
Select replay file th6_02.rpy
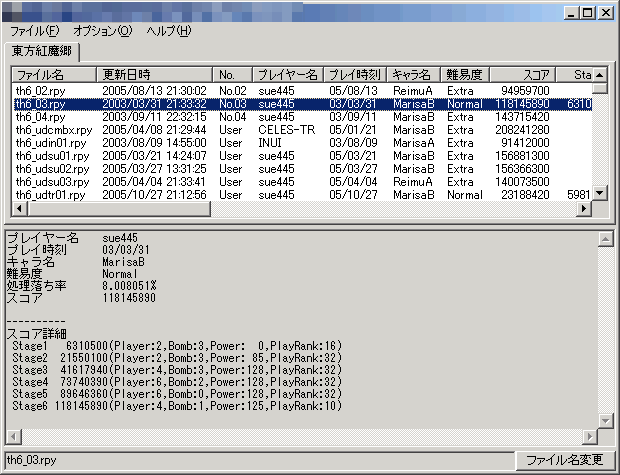pos(40,91)
